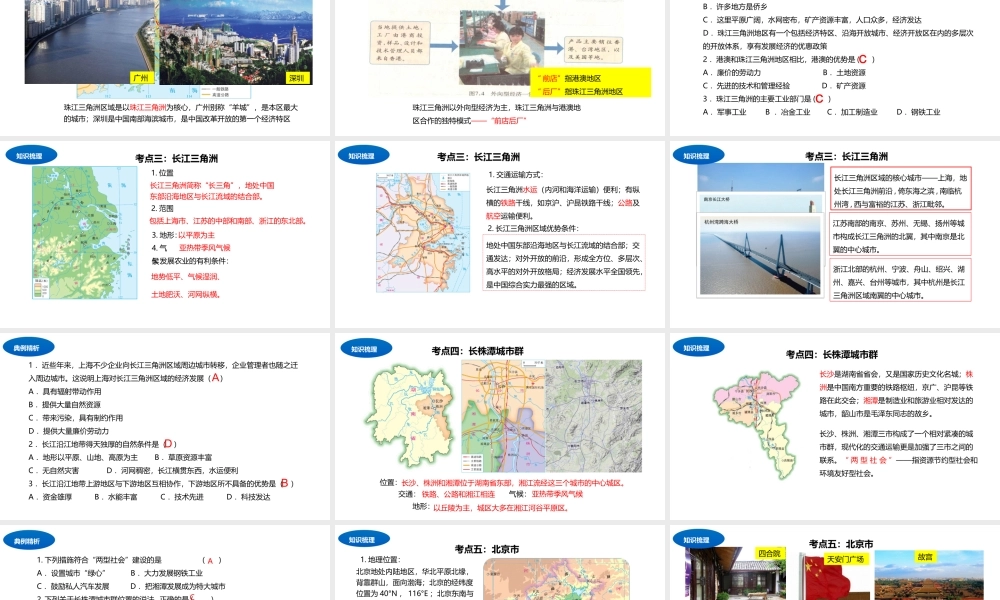1000x600 pixels.
Task: Click option "D．提供大量廉价劳动力"
Action: 68,432
